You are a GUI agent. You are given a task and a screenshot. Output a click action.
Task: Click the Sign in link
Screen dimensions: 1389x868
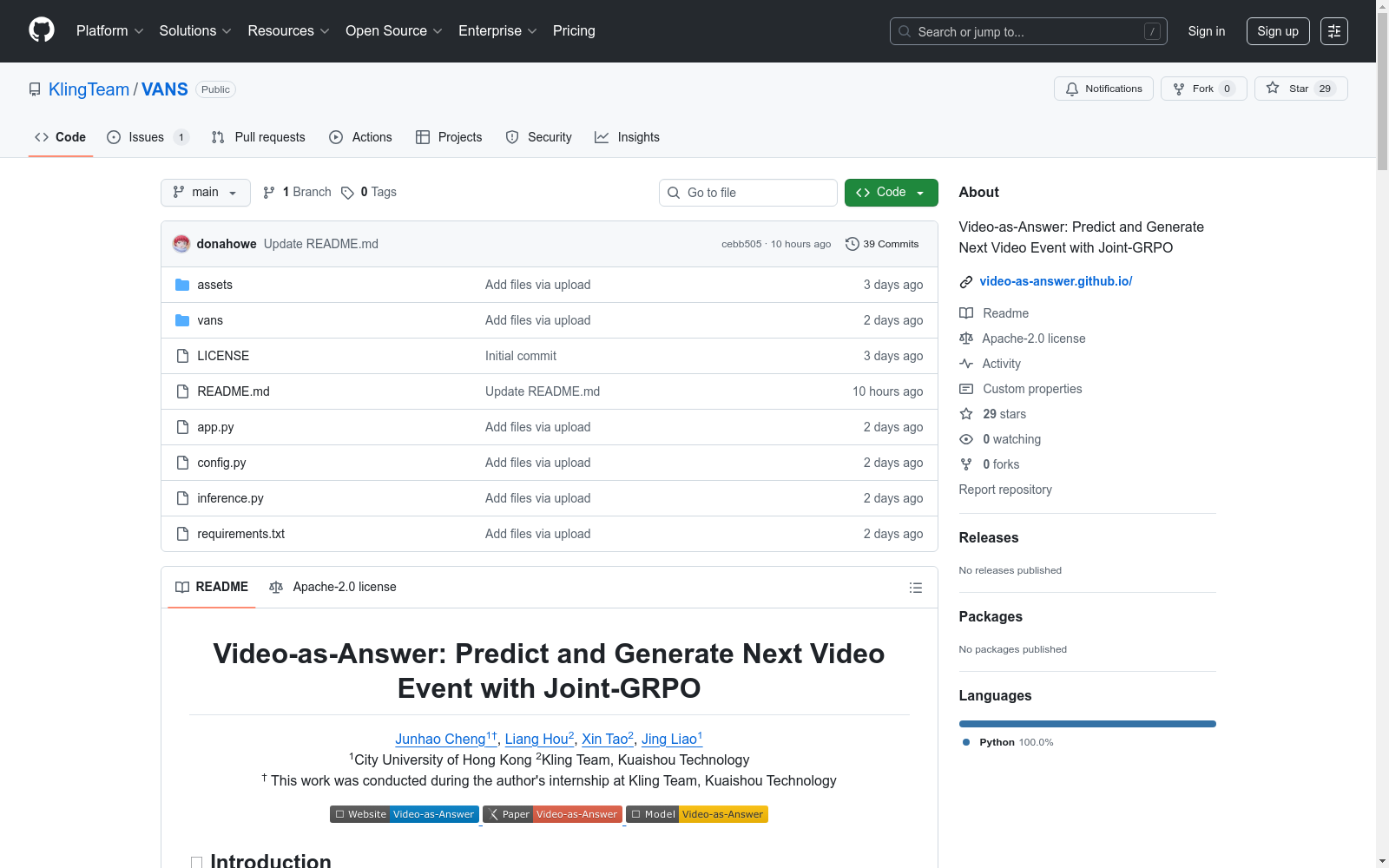point(1207,31)
